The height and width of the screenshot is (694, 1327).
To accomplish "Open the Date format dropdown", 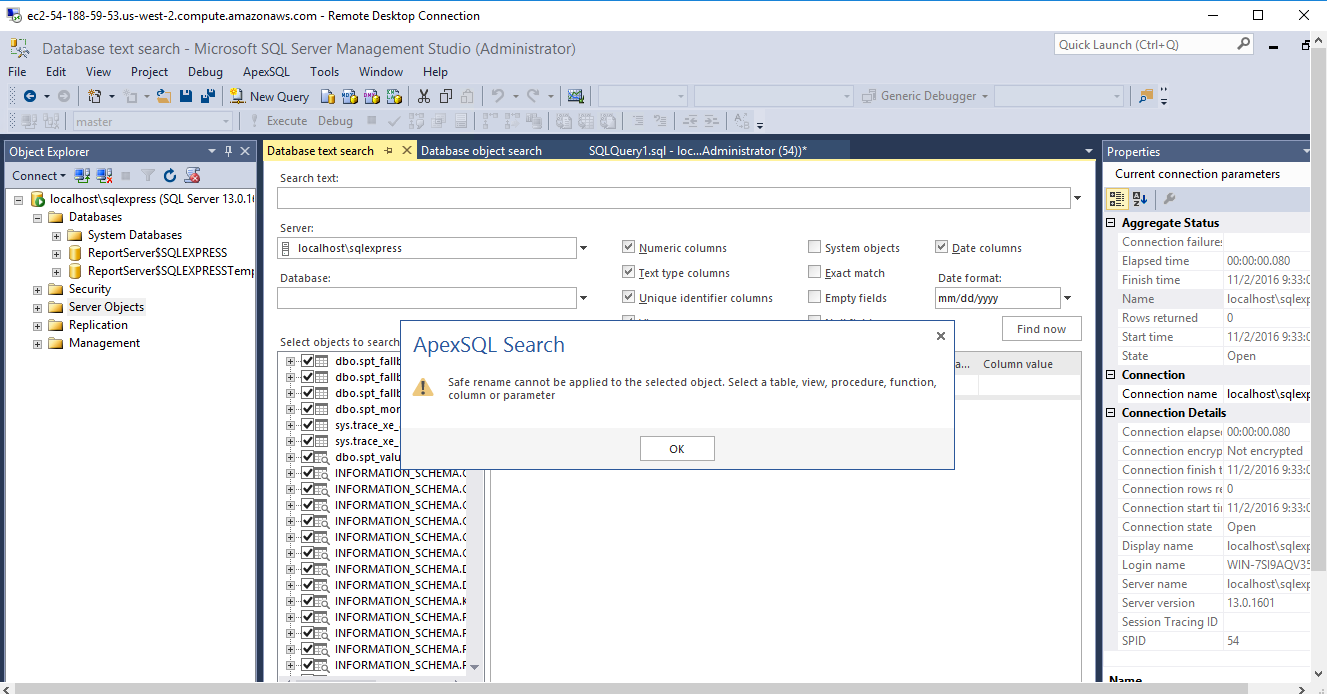I will [x=1067, y=298].
